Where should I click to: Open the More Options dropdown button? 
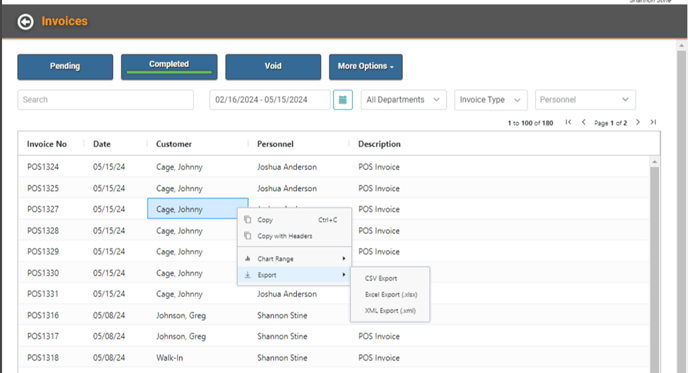(366, 67)
